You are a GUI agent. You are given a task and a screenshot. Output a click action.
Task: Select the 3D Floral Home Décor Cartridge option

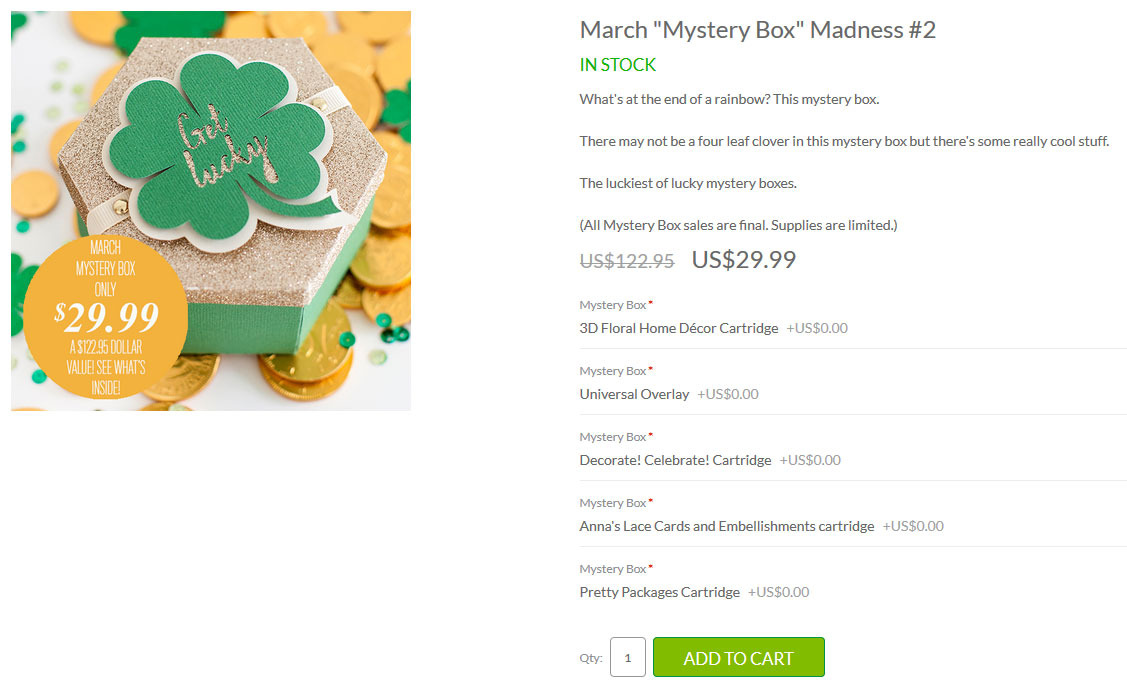(x=678, y=329)
